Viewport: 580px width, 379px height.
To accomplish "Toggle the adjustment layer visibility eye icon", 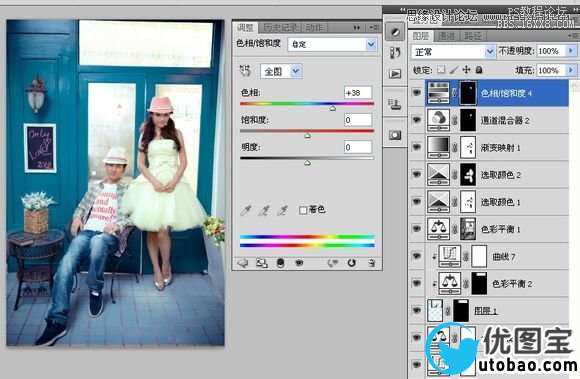I will click(x=299, y=263).
